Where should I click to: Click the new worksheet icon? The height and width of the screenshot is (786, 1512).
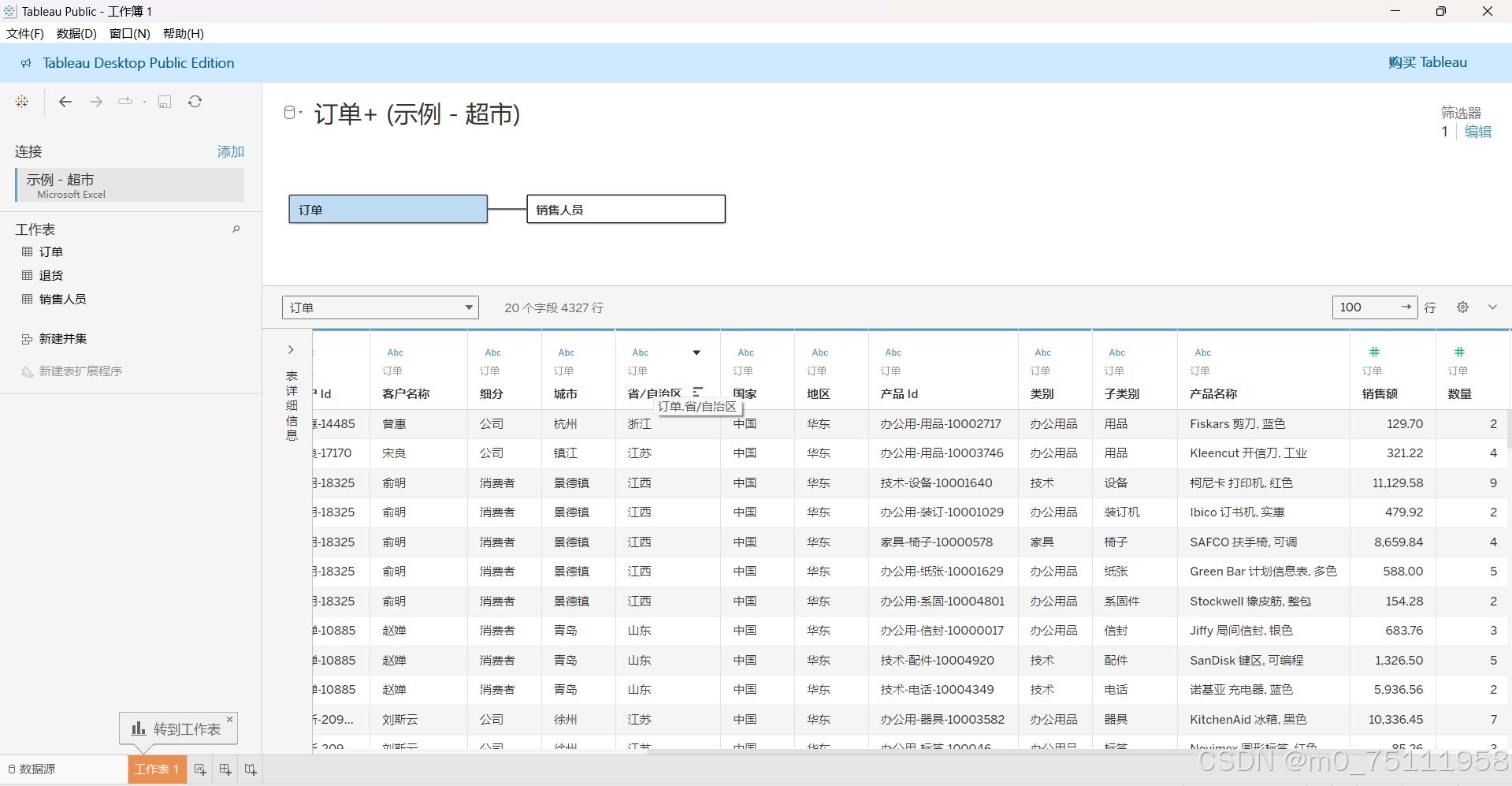coord(200,769)
